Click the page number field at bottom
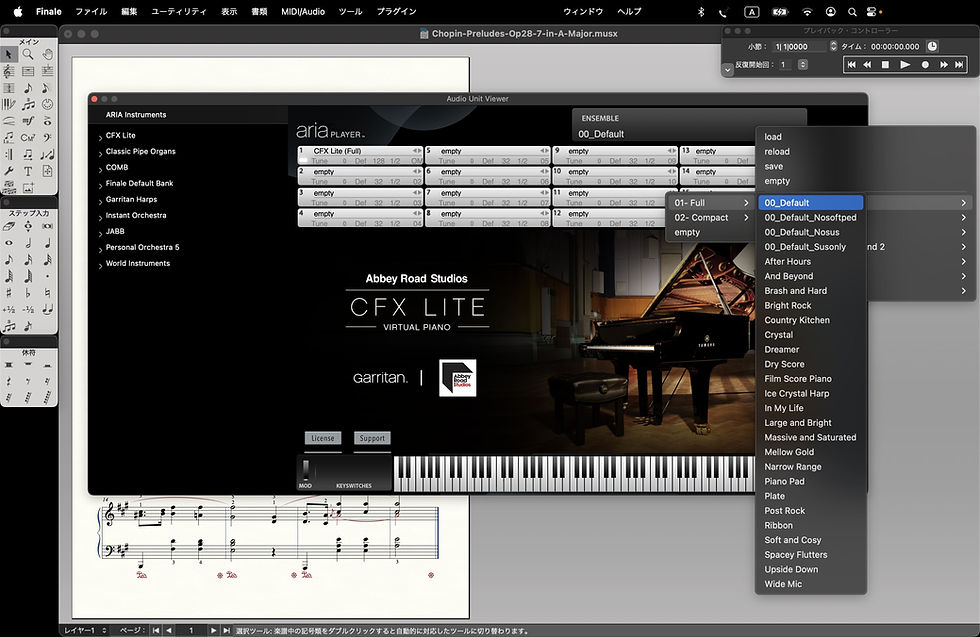The height and width of the screenshot is (637, 980). (191, 630)
